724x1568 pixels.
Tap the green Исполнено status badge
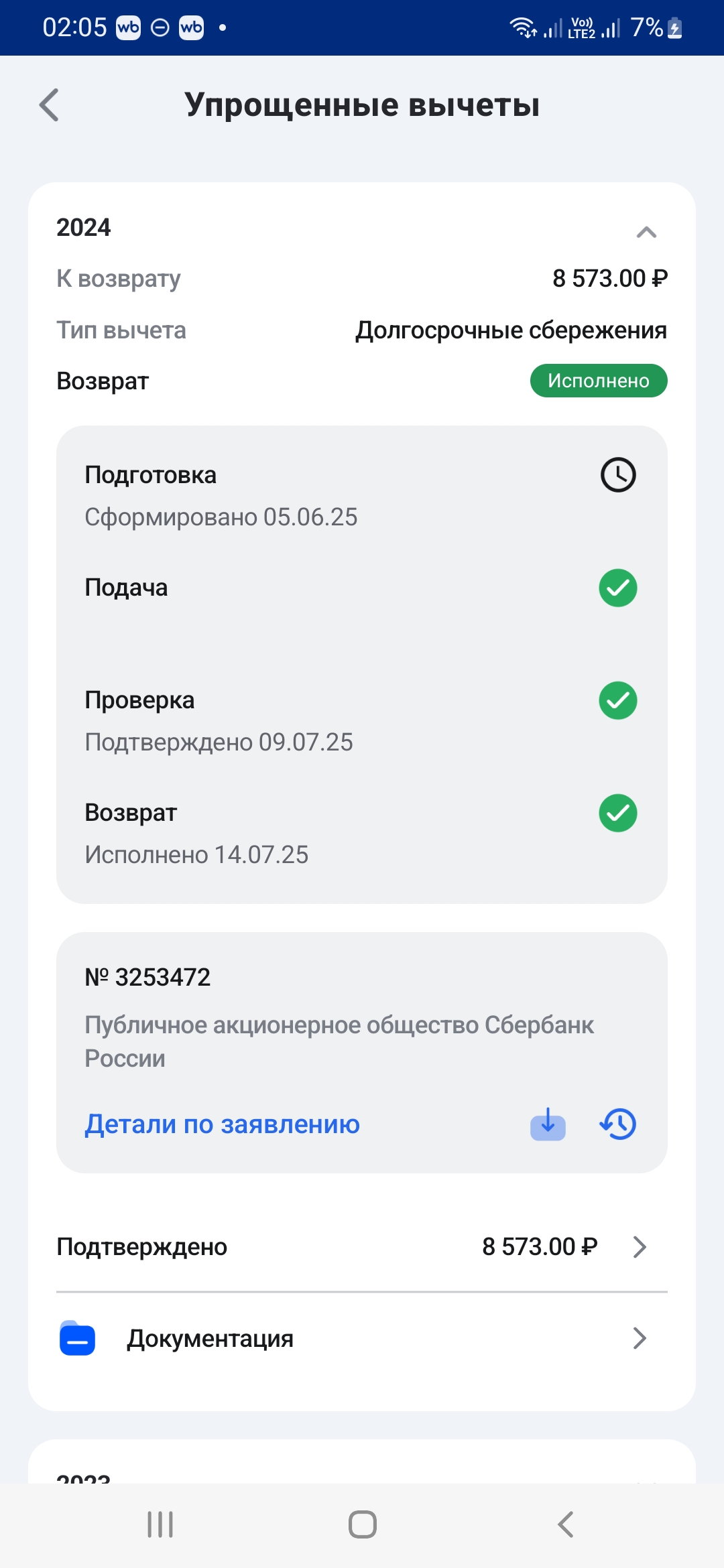(598, 381)
